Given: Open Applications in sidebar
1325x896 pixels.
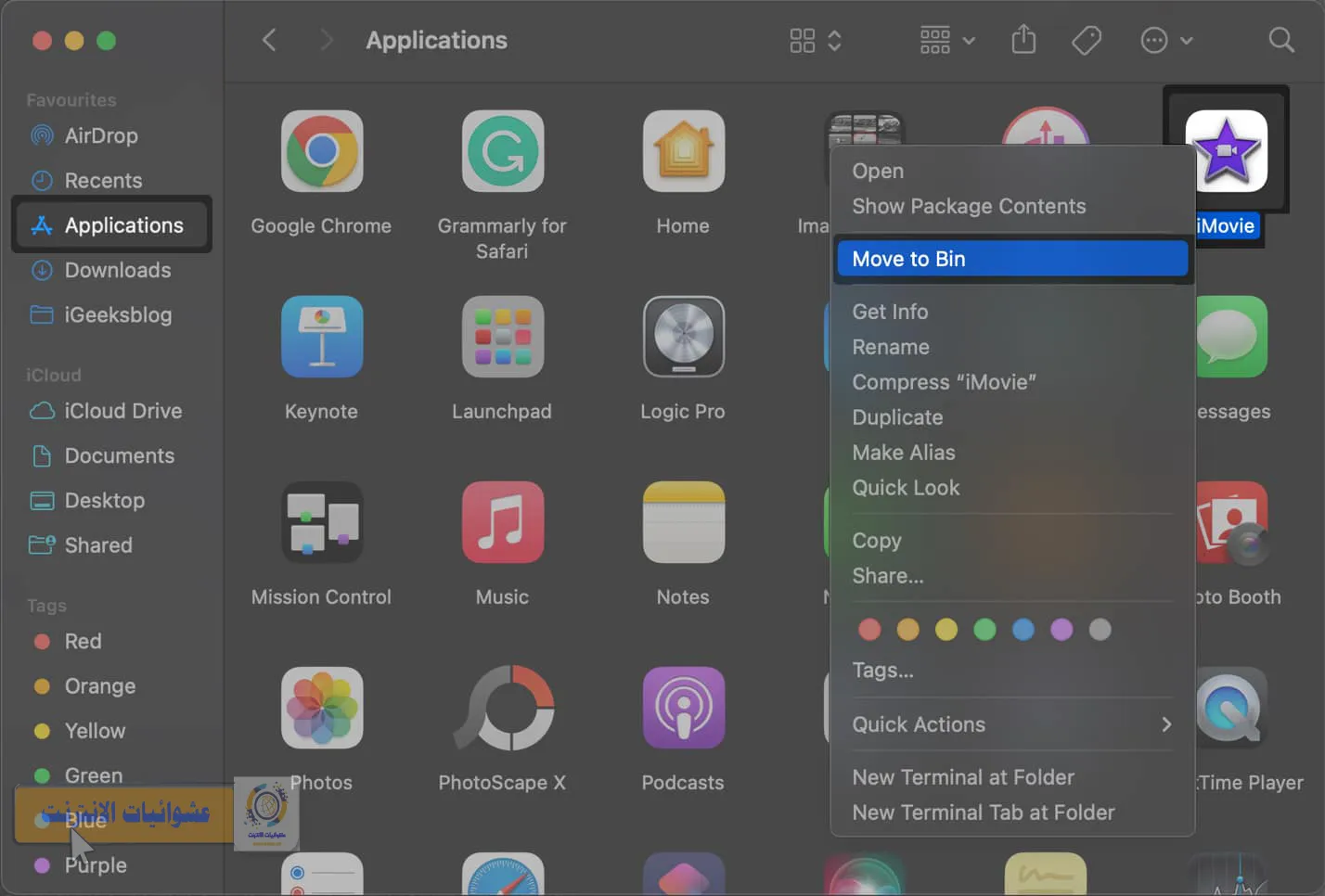Looking at the screenshot, I should pos(111,224).
